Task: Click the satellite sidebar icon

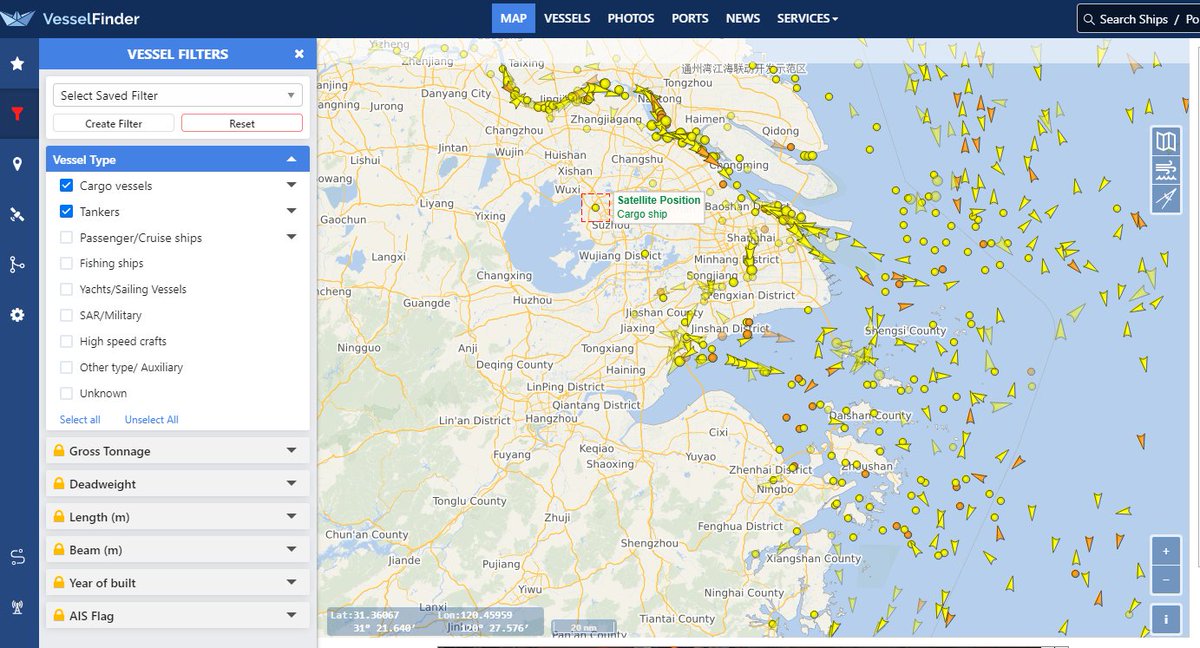Action: click(x=17, y=214)
